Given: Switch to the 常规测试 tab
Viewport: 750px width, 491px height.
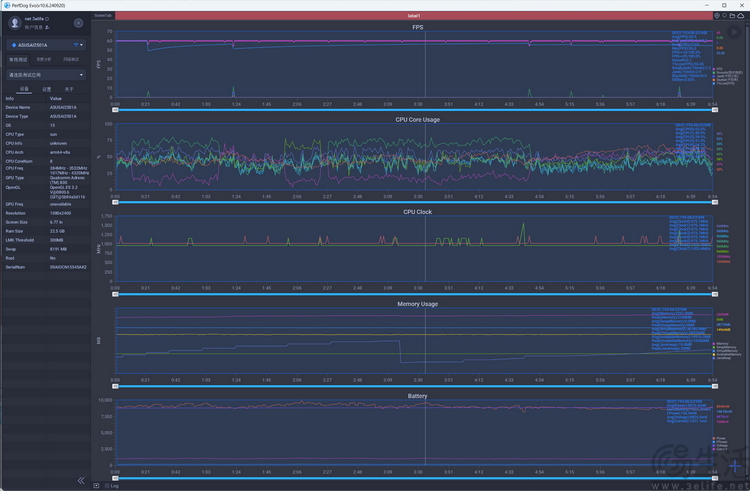Looking at the screenshot, I should tap(18, 60).
